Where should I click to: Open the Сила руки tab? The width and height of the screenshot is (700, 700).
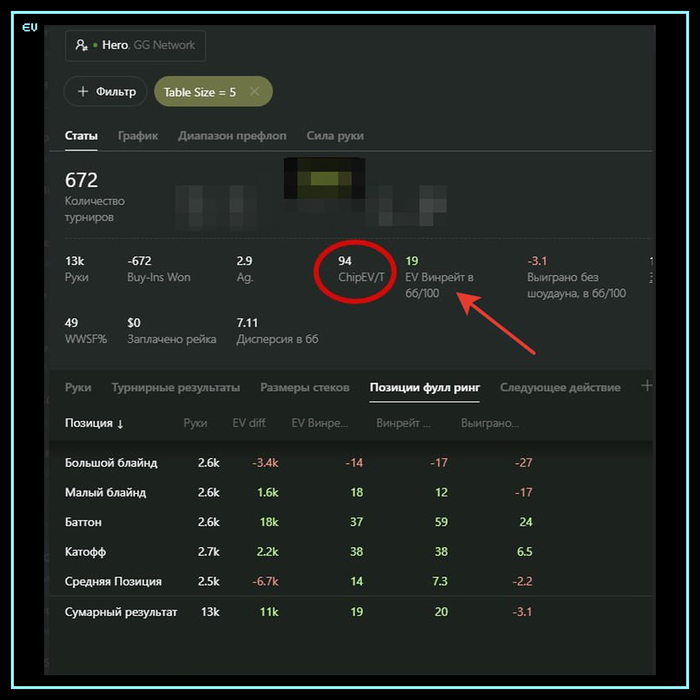(335, 136)
